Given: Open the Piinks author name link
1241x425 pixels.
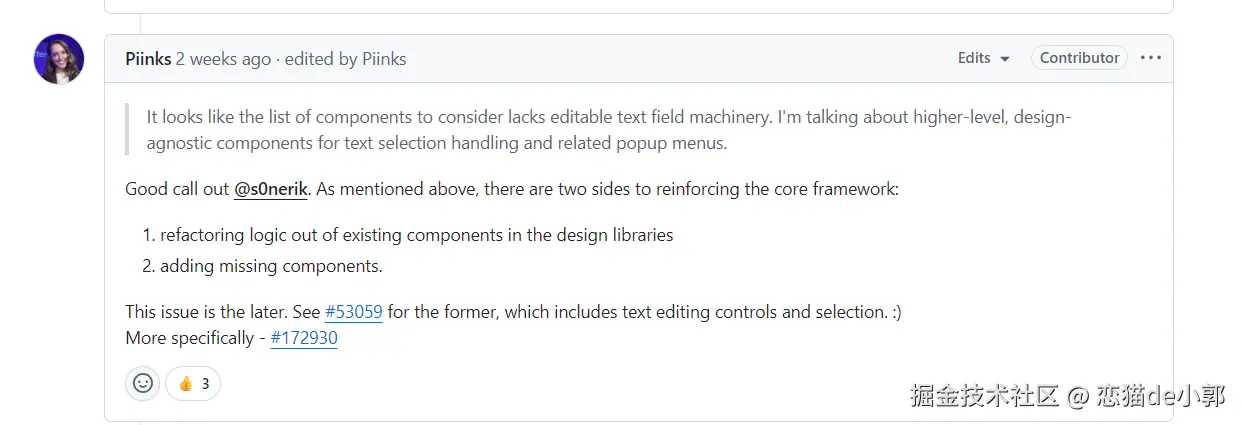Looking at the screenshot, I should pos(148,59).
